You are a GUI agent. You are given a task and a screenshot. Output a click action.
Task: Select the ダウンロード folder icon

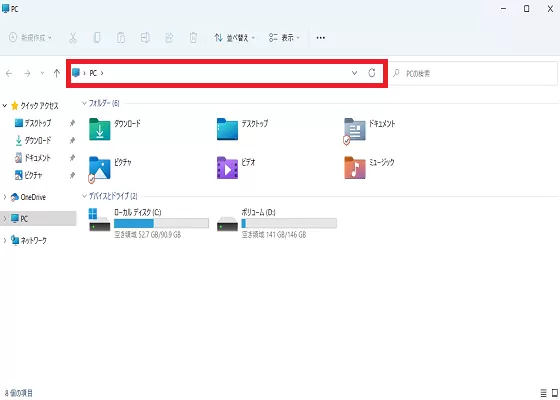coord(100,129)
